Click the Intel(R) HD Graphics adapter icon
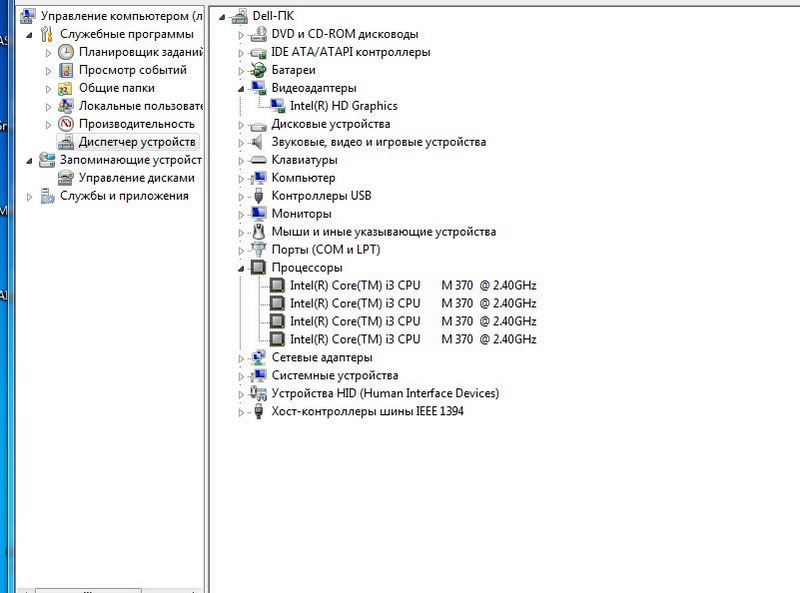The width and height of the screenshot is (800, 593). tap(275, 106)
